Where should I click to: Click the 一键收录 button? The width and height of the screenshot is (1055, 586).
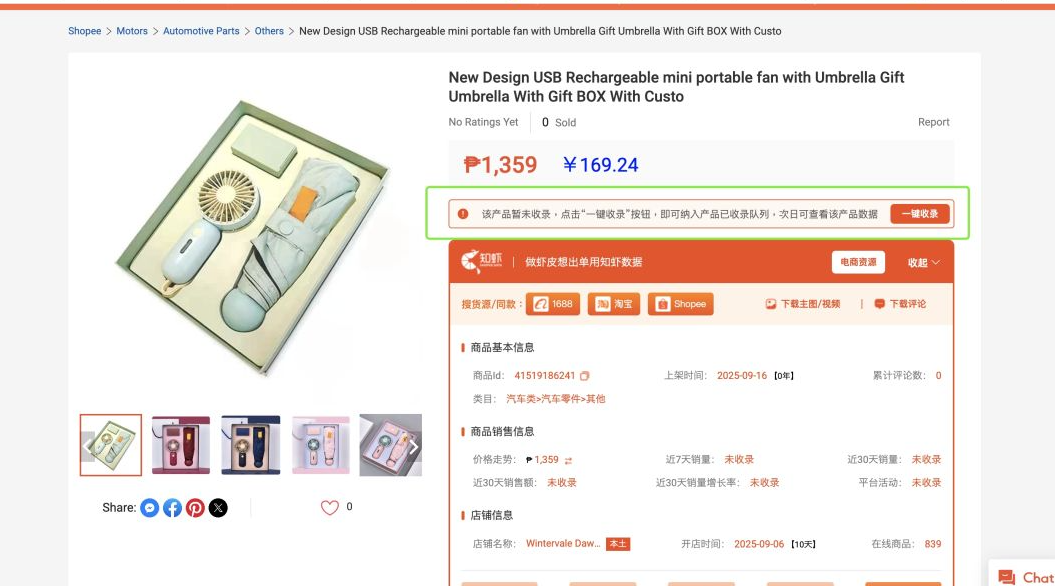point(920,214)
